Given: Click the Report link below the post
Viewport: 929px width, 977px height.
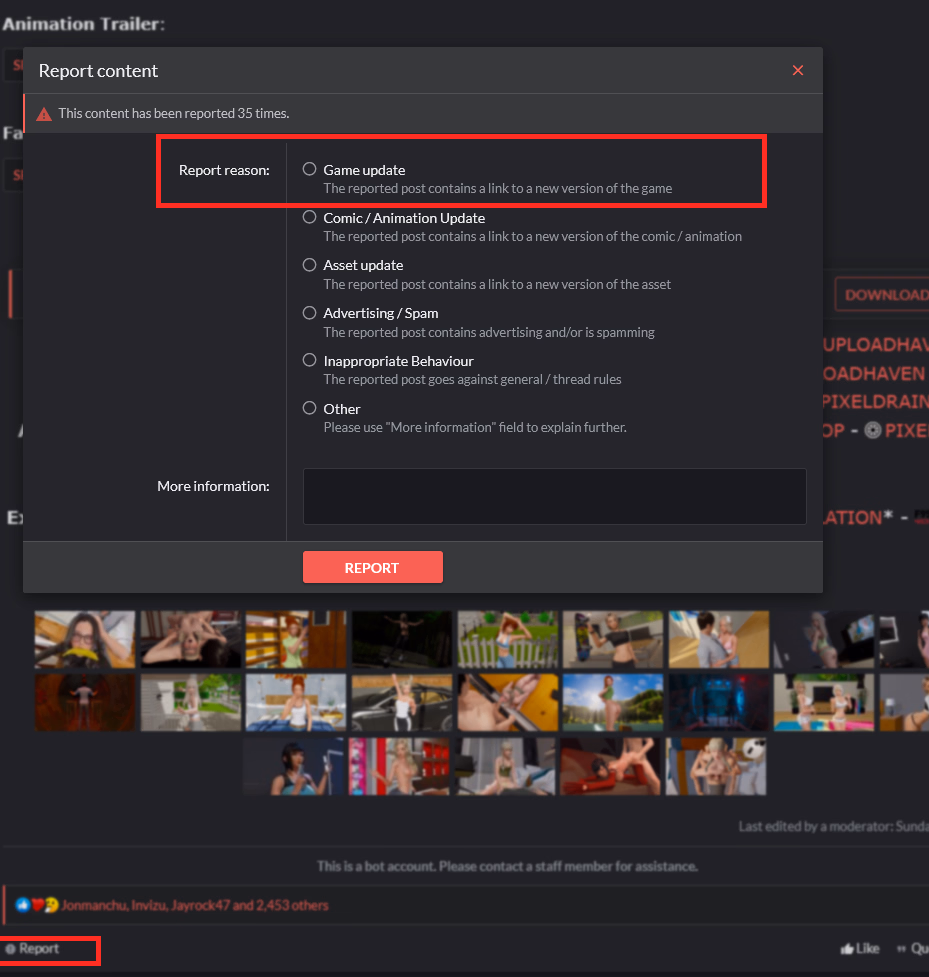Looking at the screenshot, I should (39, 949).
